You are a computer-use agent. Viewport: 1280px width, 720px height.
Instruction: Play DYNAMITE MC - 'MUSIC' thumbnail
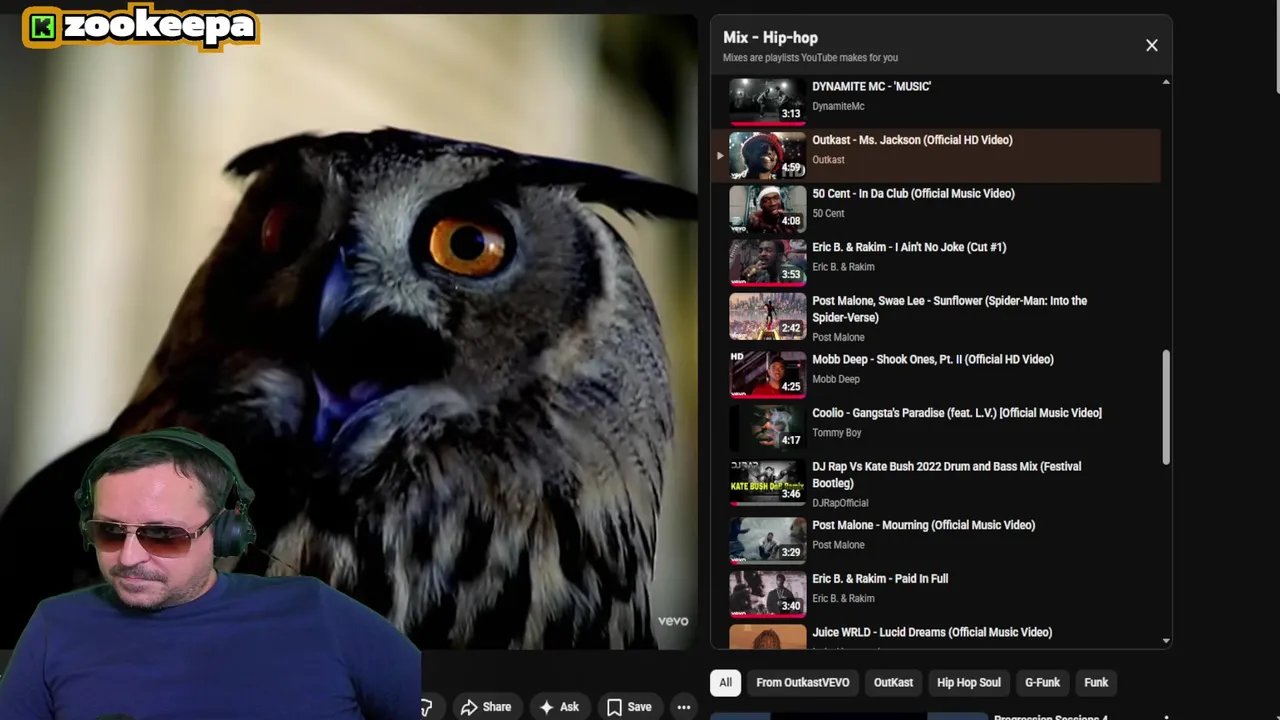767,101
